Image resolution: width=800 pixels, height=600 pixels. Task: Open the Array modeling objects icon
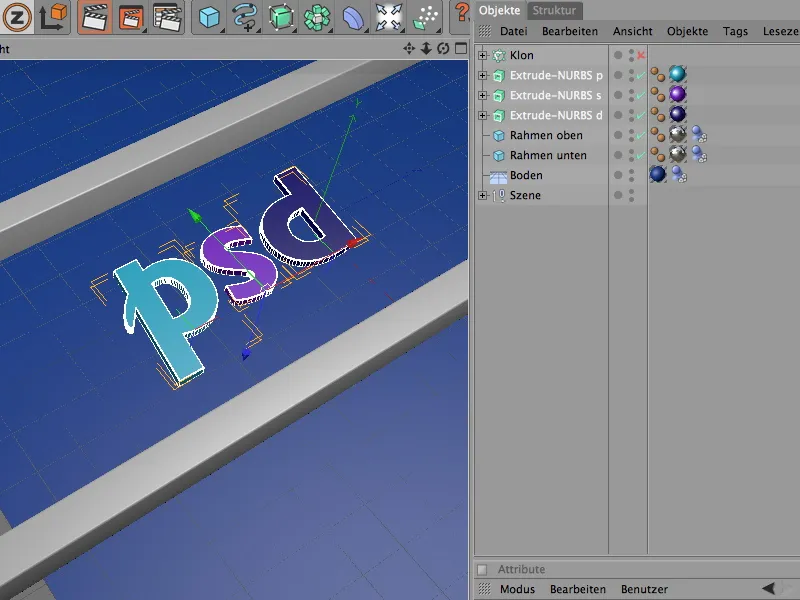[x=318, y=16]
